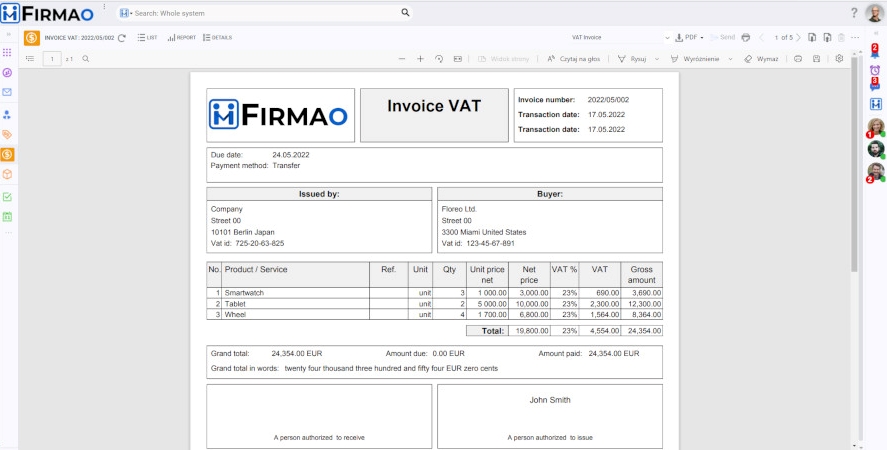Open the purple circle icon in left sidebar
Screen dimensions: 887x450
7,72
